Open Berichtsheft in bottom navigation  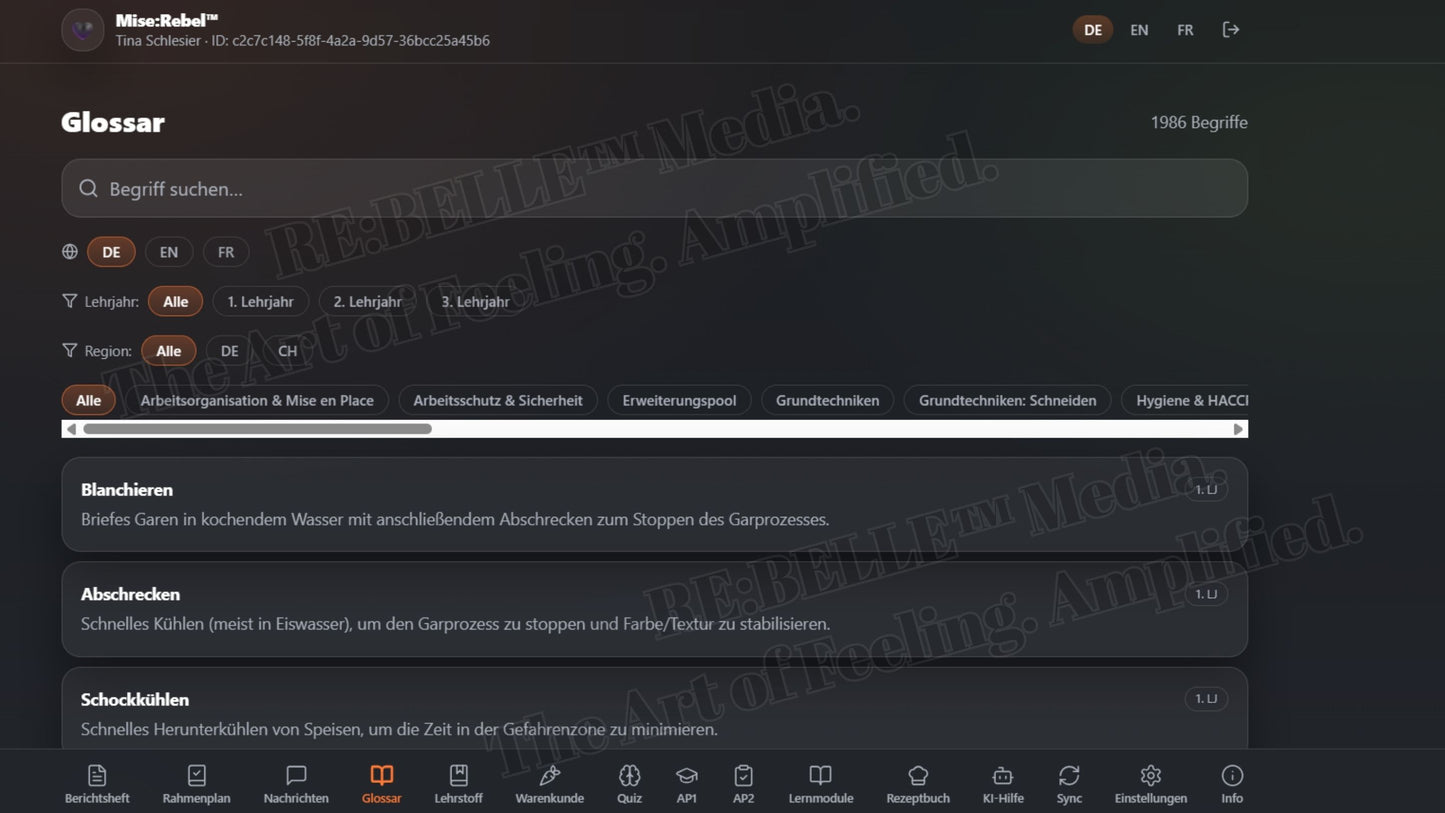[x=97, y=784]
